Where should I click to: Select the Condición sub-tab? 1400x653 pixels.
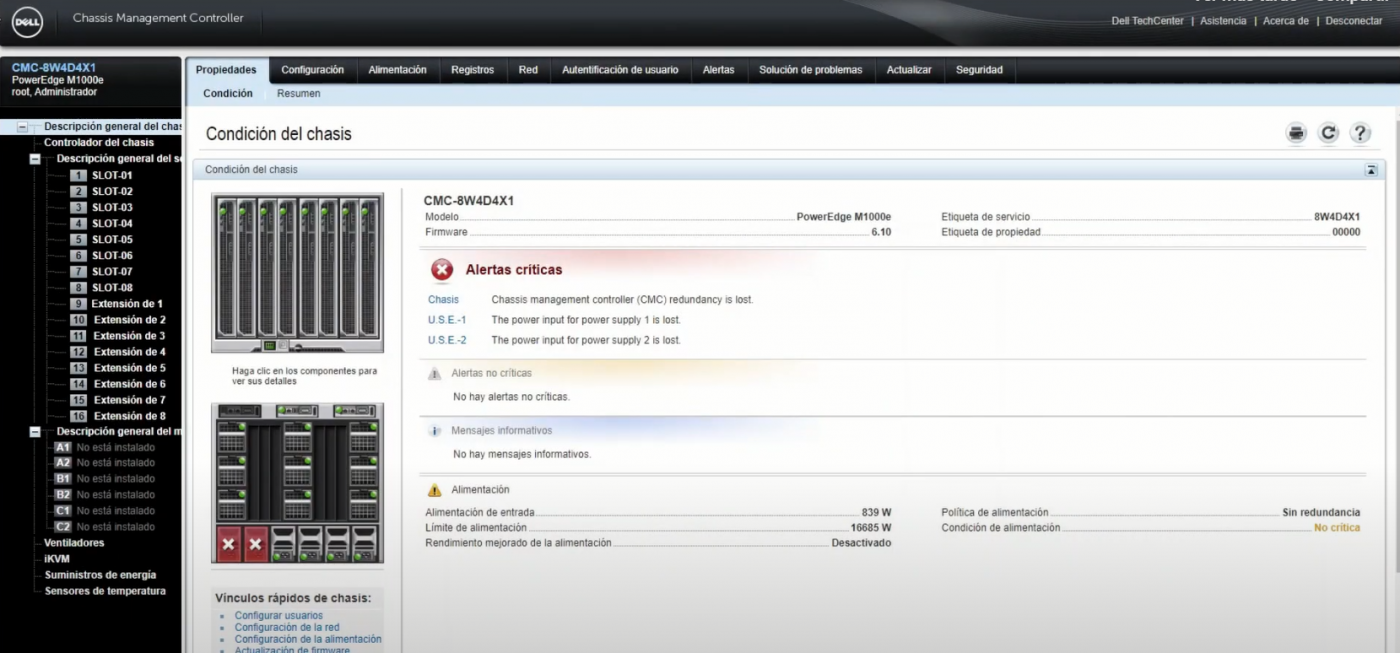pyautogui.click(x=228, y=94)
